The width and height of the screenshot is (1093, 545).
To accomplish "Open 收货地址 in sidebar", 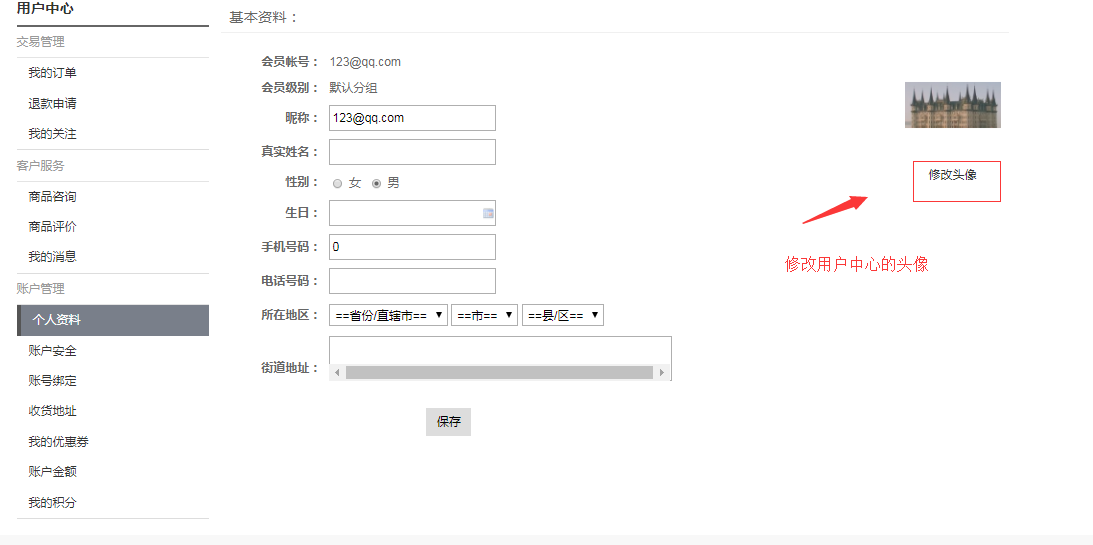I will point(52,411).
